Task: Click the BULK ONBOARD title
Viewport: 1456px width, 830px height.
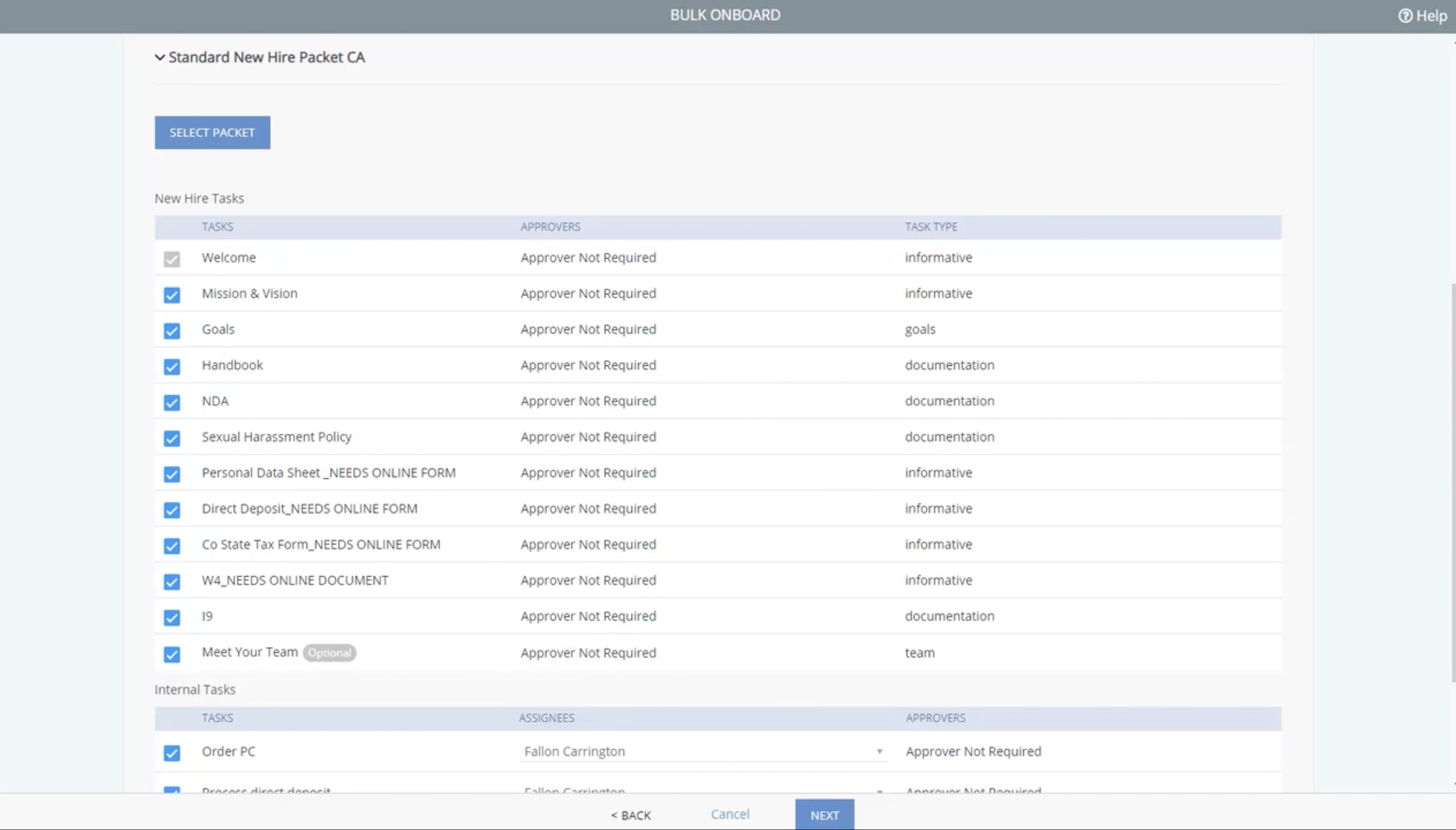Action: [x=725, y=15]
